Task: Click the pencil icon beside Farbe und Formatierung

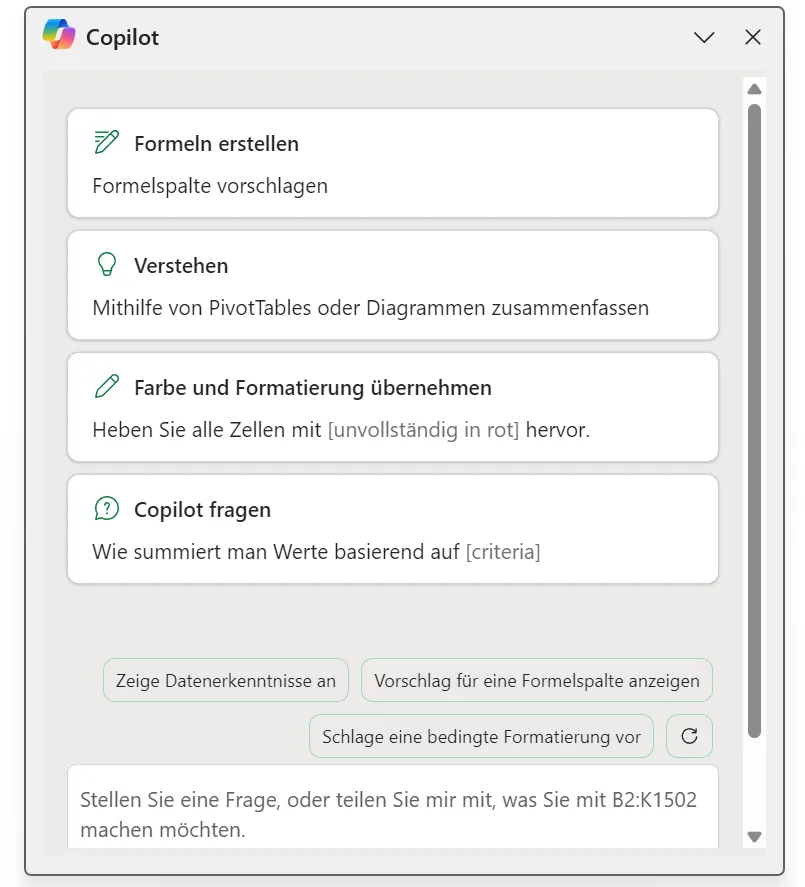Action: click(x=106, y=386)
